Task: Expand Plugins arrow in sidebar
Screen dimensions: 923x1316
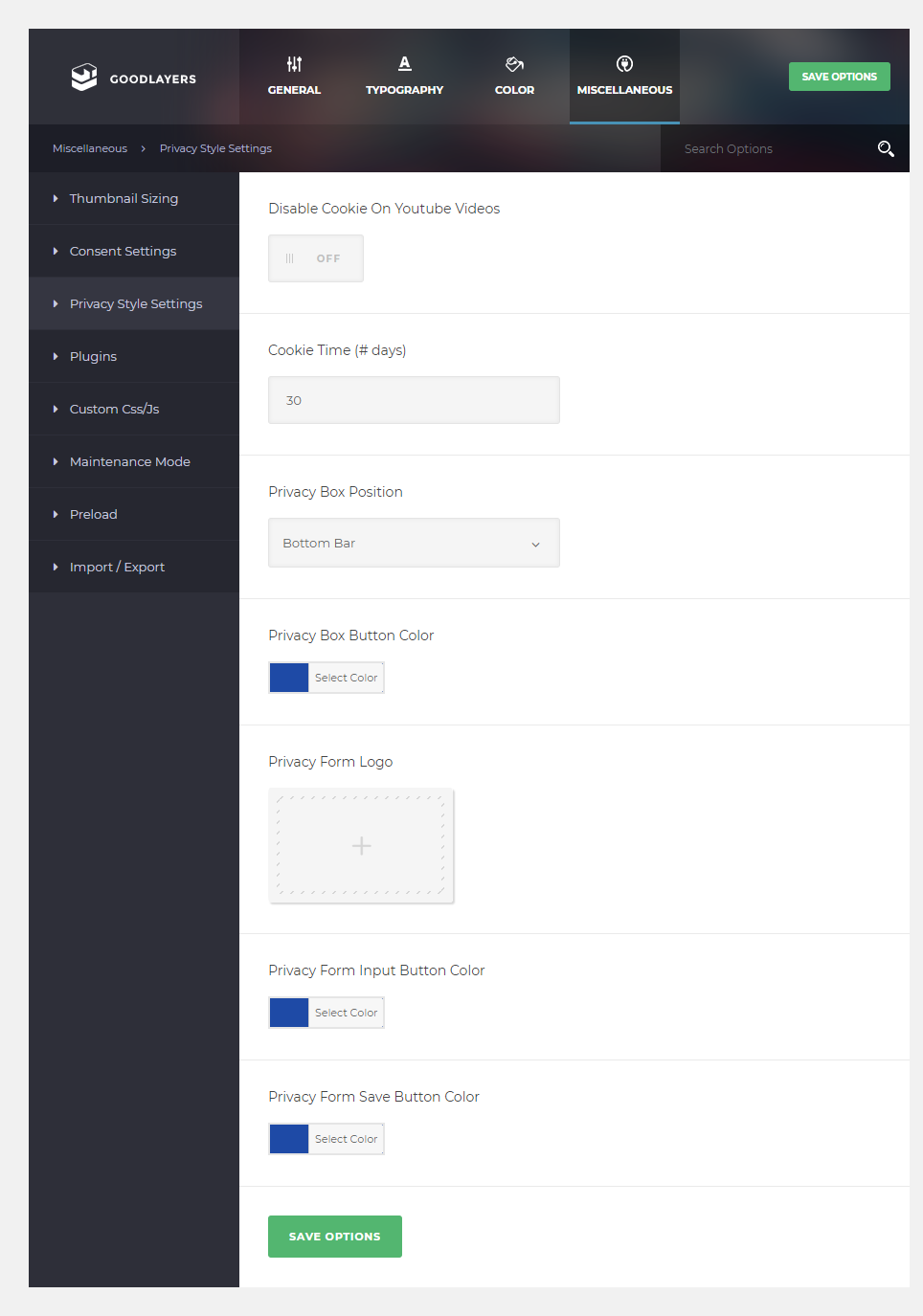Action: (x=56, y=356)
